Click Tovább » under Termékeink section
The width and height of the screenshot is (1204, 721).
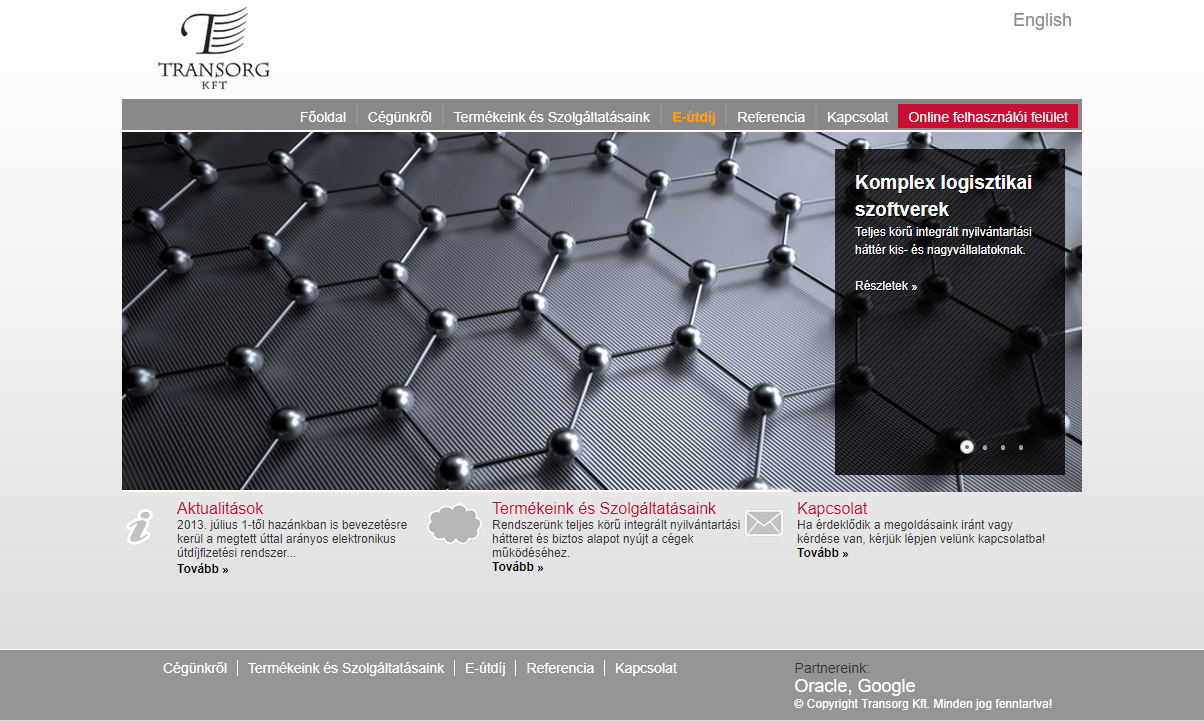[x=518, y=567]
